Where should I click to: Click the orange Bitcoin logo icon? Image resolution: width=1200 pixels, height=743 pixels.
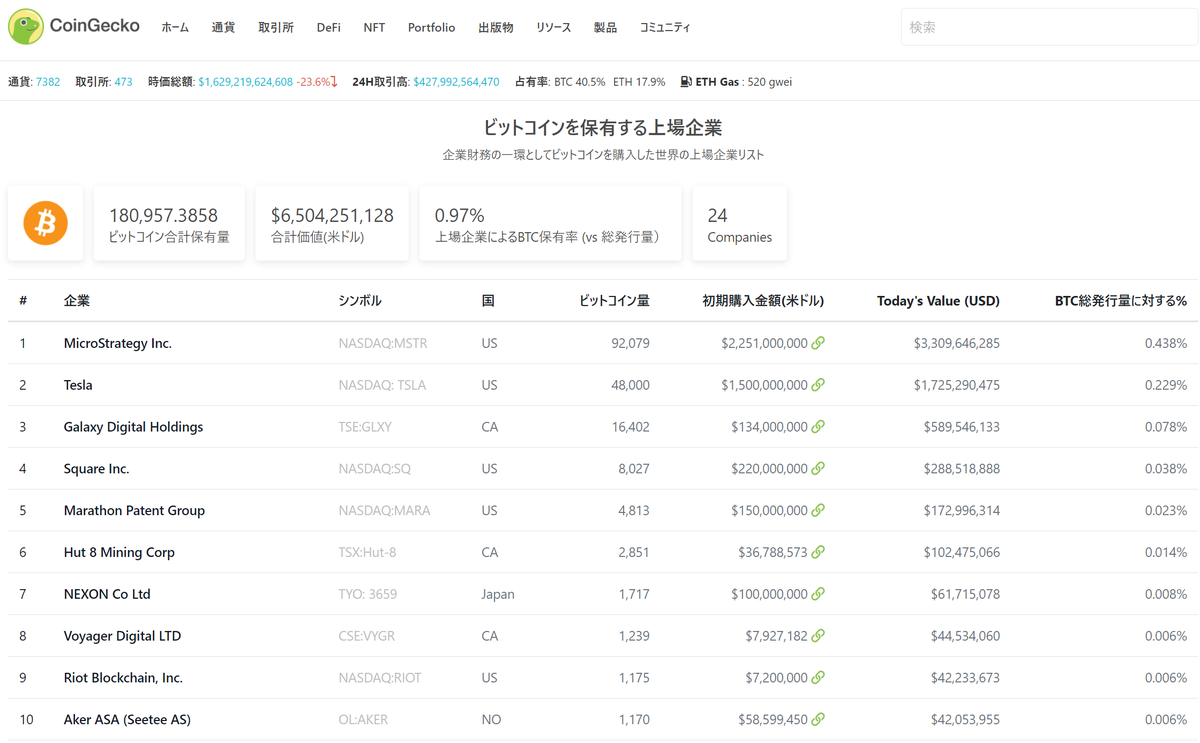pyautogui.click(x=45, y=223)
